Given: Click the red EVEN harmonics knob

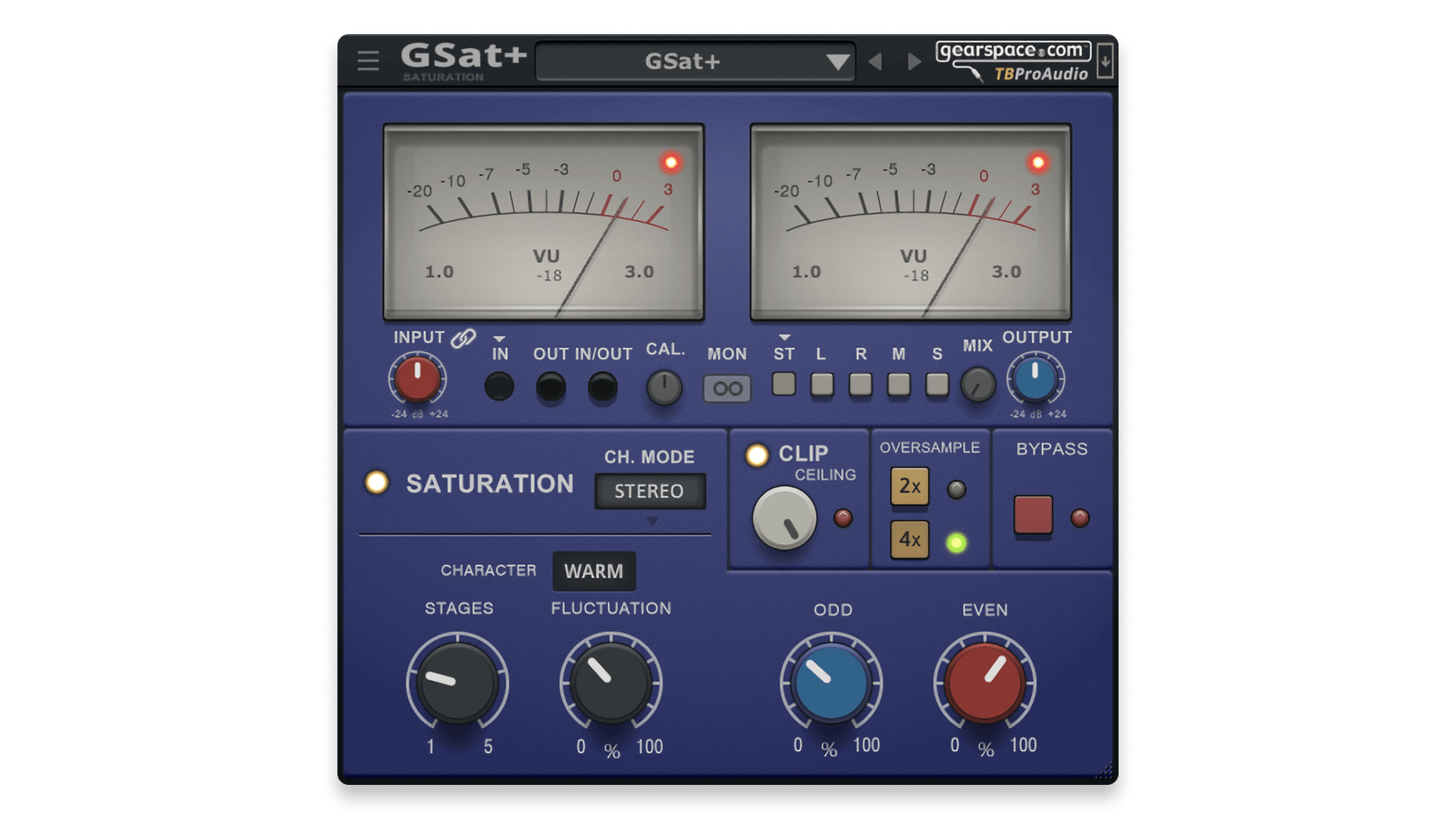Looking at the screenshot, I should click(x=984, y=682).
